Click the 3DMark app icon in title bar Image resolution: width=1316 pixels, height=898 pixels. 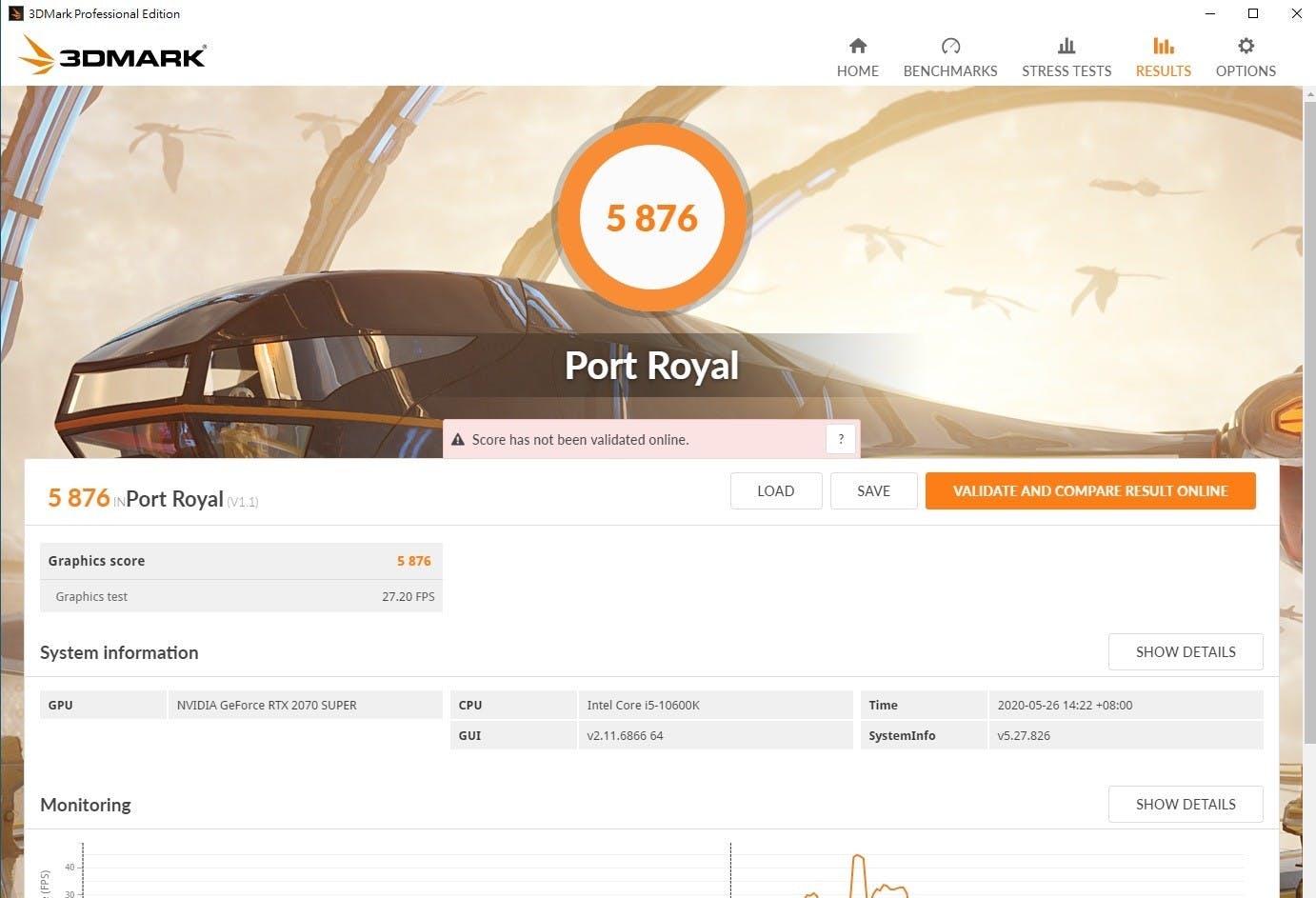(15, 13)
